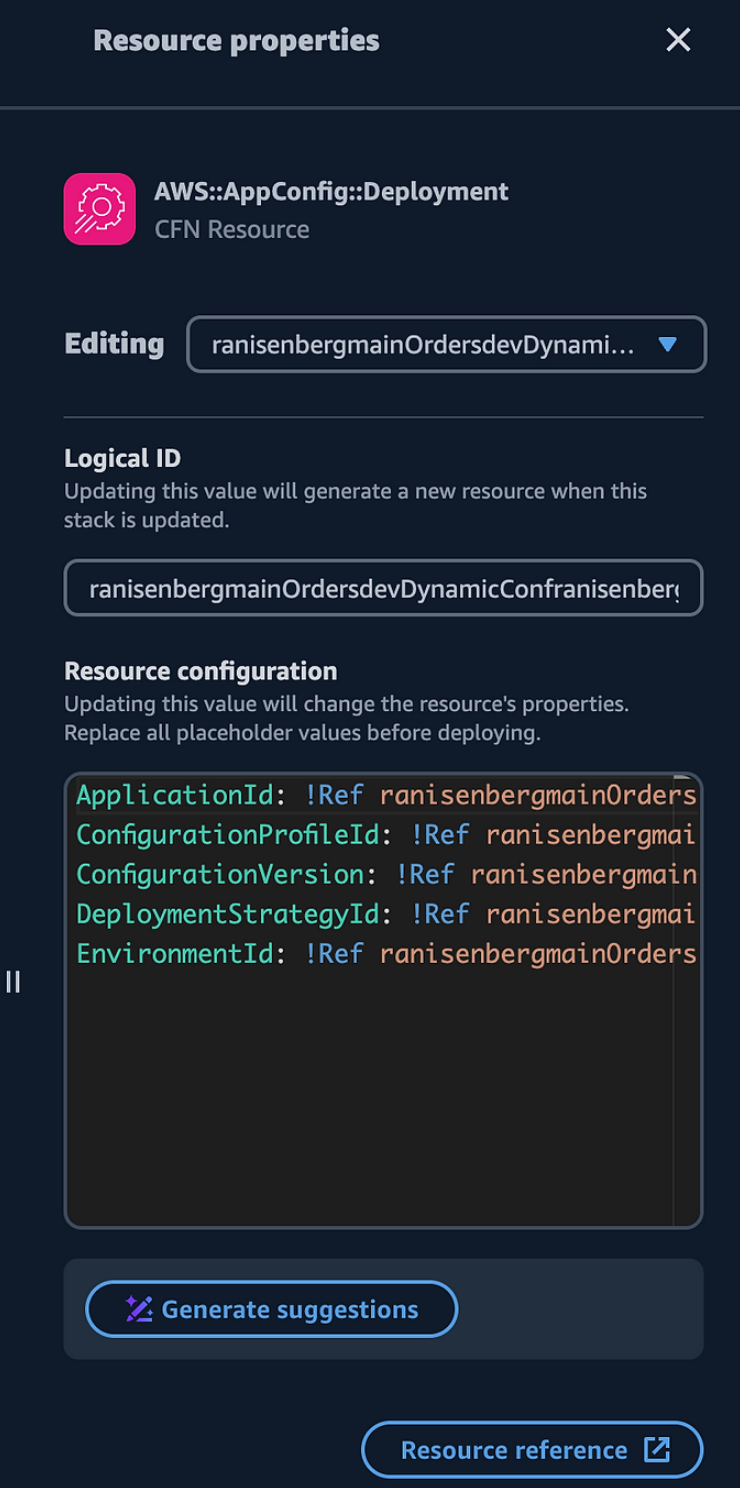Viewport: 740px width, 1488px height.
Task: Click the Editing dropdown arrow
Action: 668,344
